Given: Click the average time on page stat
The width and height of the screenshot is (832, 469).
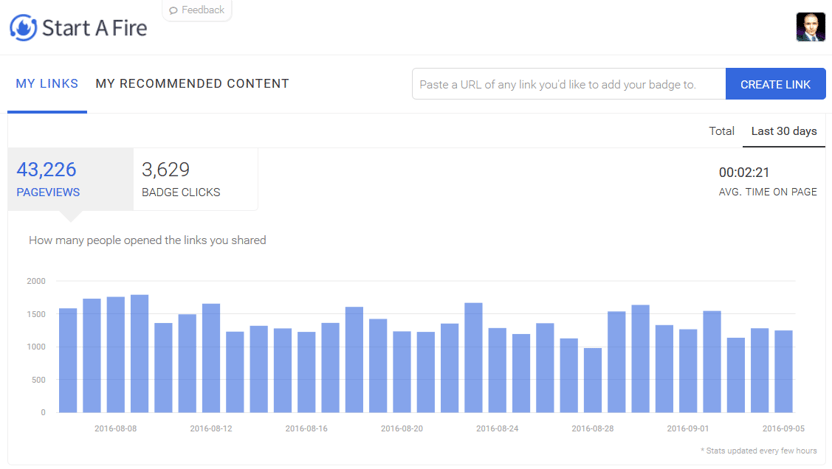Looking at the screenshot, I should coord(767,181).
